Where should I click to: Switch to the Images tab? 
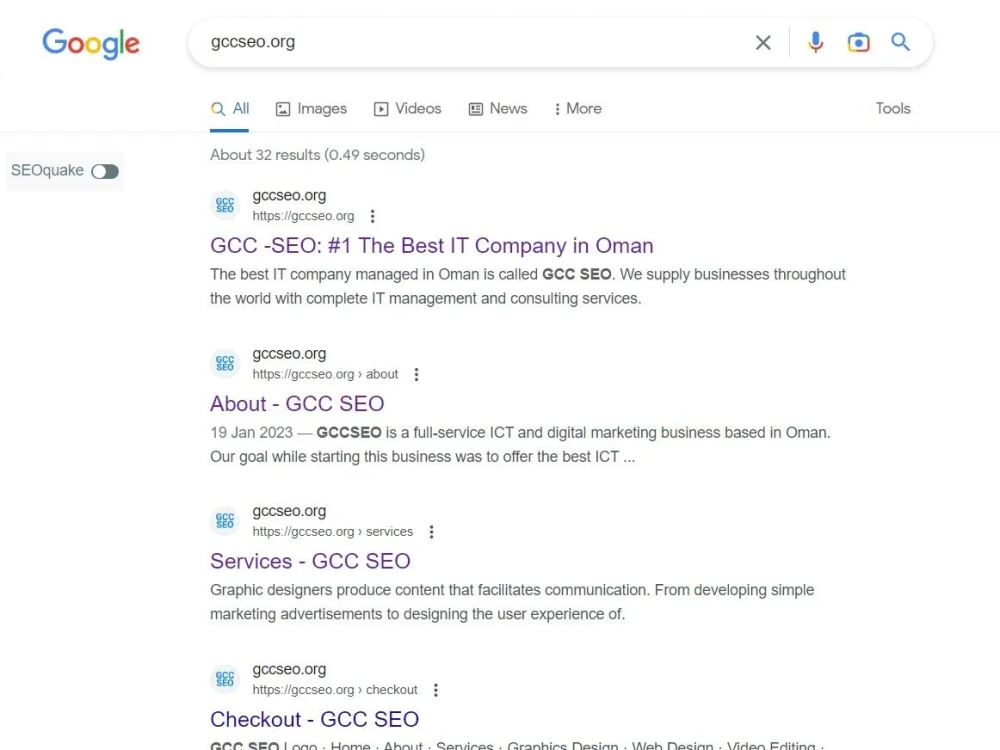[311, 109]
